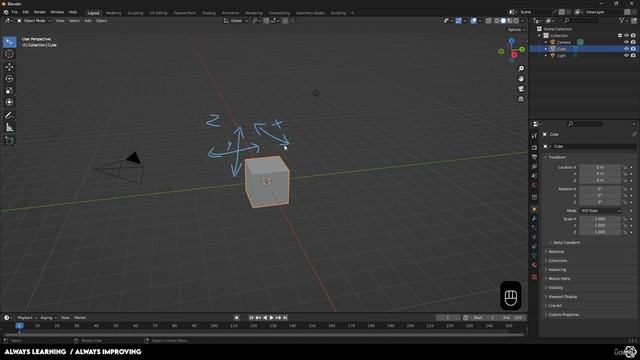Select the Rotate tool
Image resolution: width=640 pixels, height=360 pixels.
point(9,78)
